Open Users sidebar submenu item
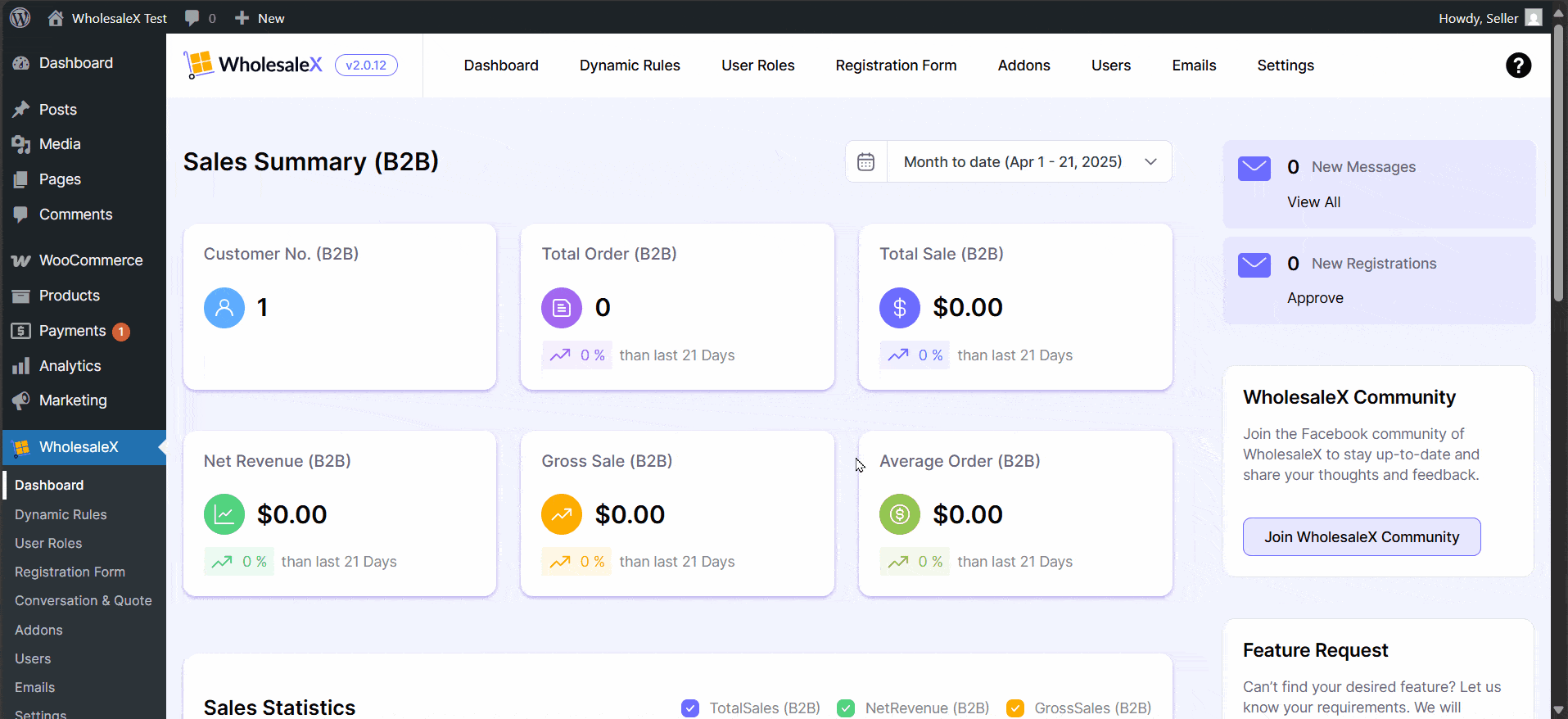The width and height of the screenshot is (1568, 719). 33,659
